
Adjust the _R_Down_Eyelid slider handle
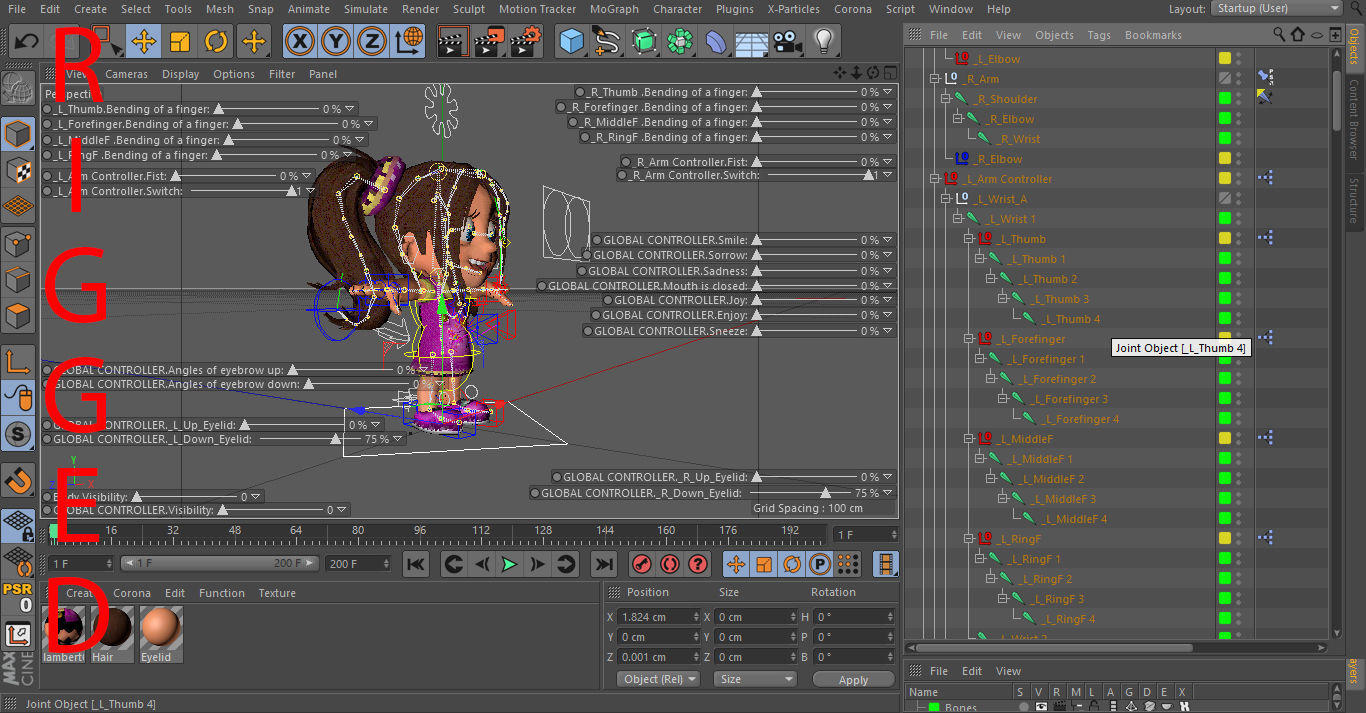[x=825, y=493]
